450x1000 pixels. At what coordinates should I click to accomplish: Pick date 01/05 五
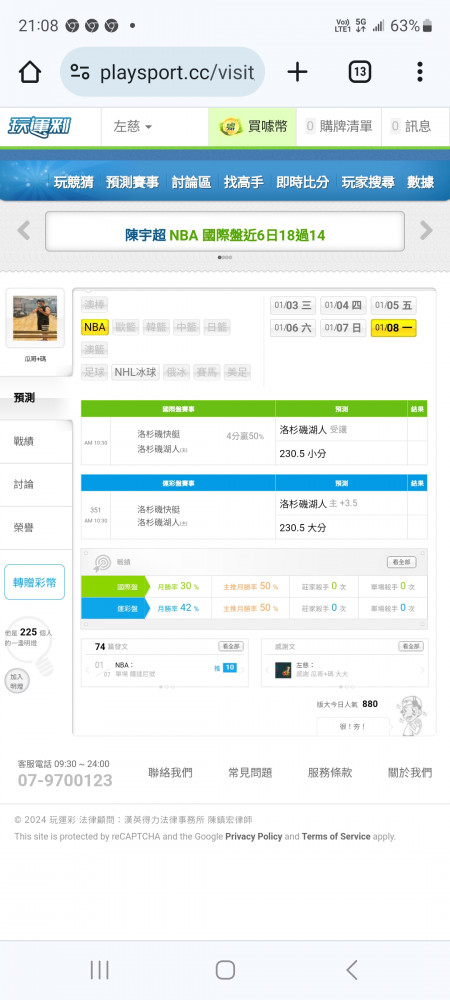[x=393, y=305]
